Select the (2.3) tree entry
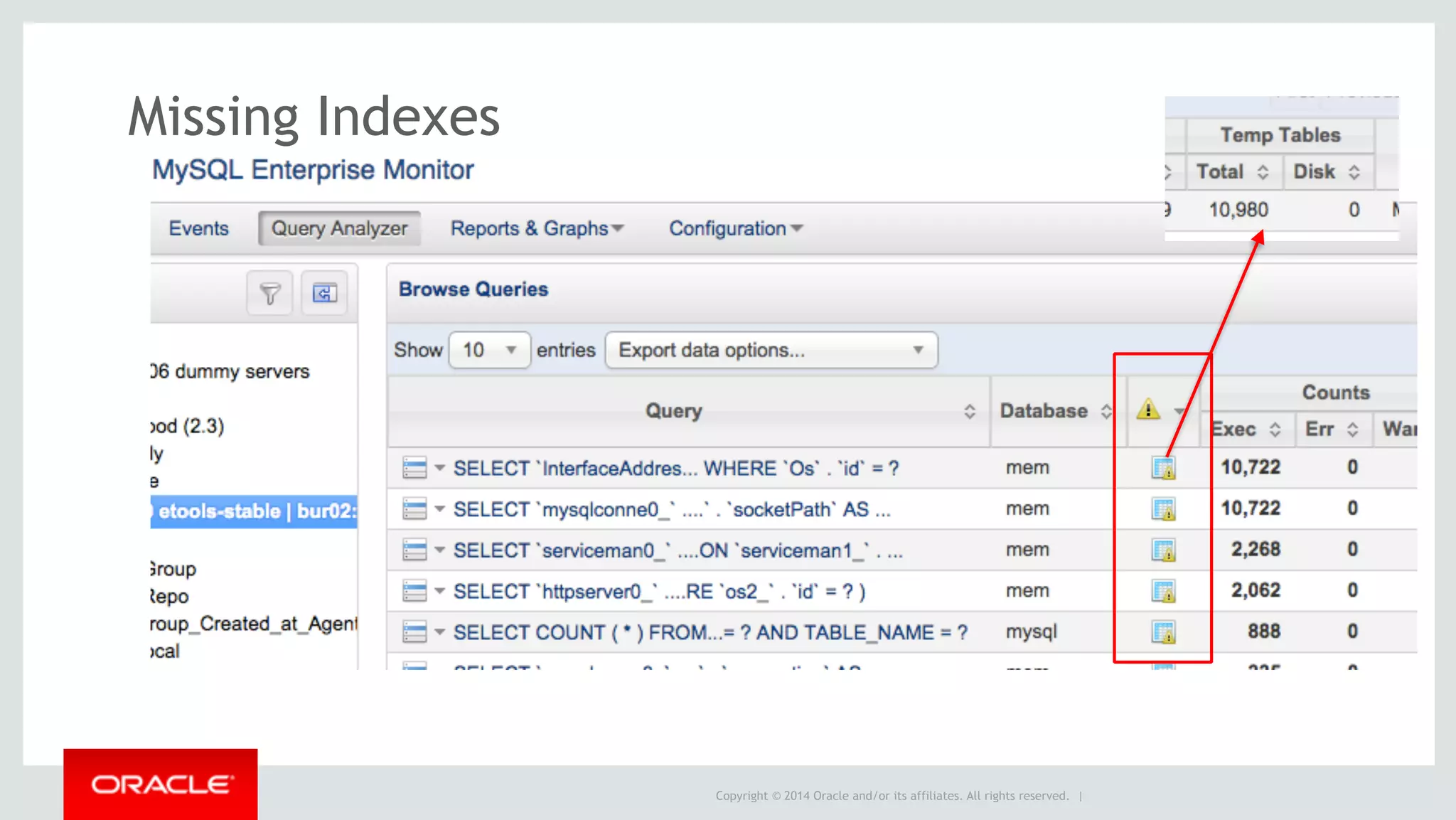The height and width of the screenshot is (820, 1456). [188, 426]
